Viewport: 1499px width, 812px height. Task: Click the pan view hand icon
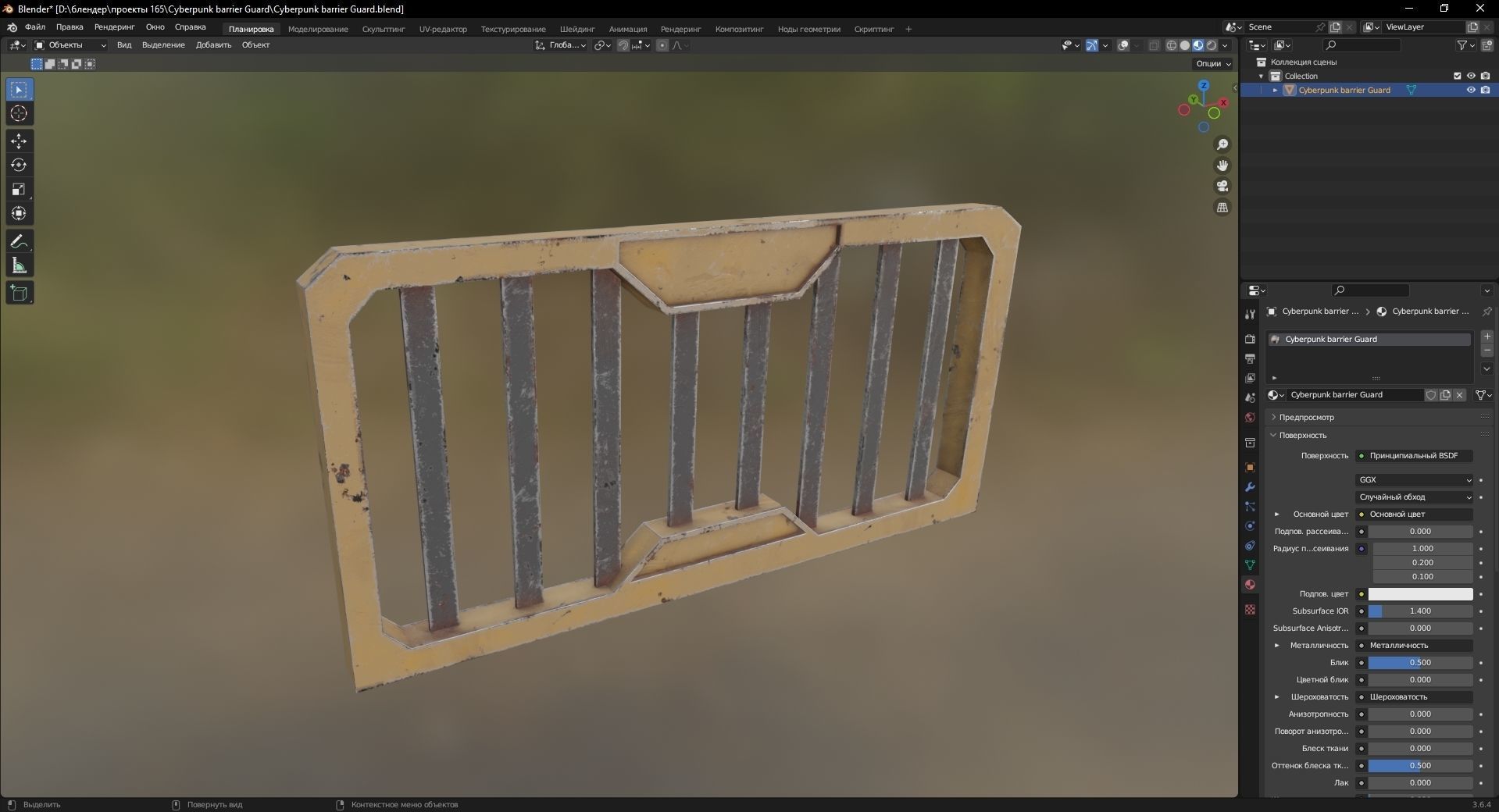pos(1222,166)
